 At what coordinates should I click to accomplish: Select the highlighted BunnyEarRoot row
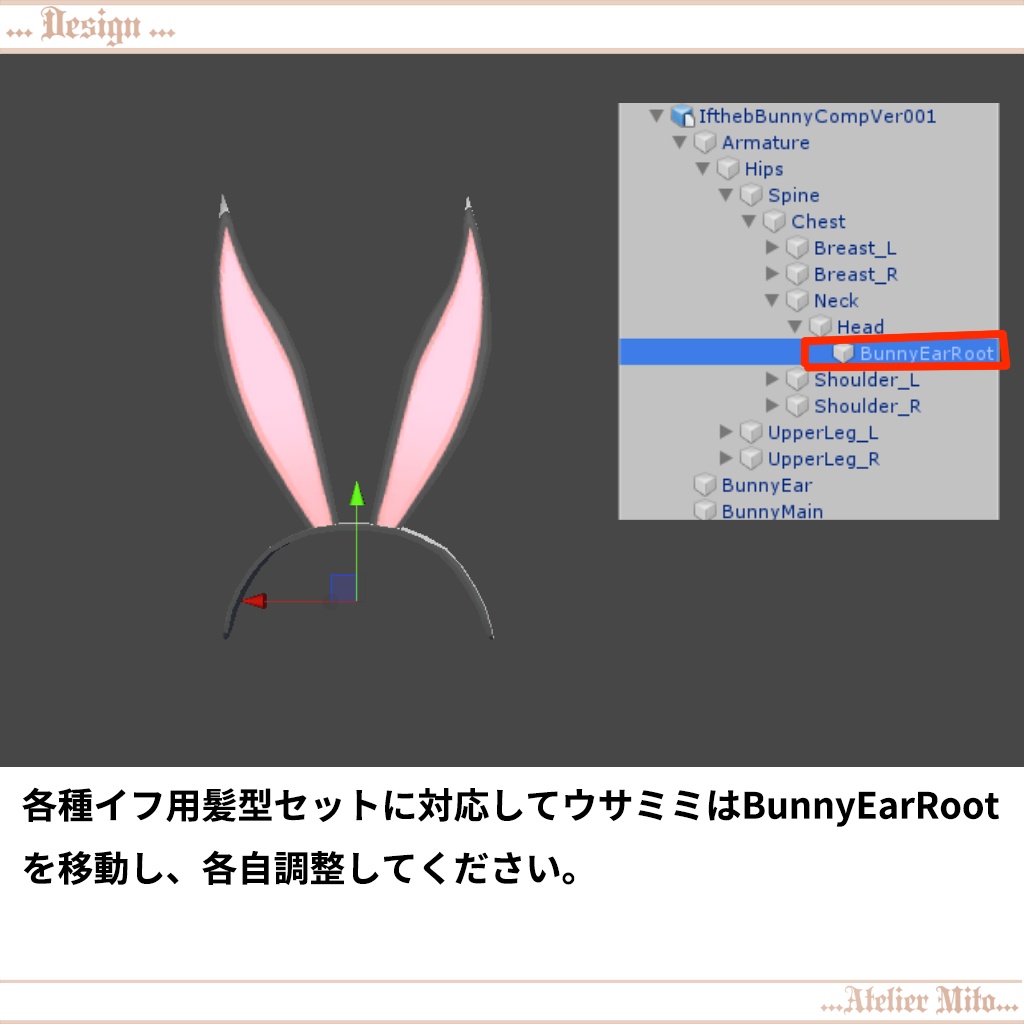(x=809, y=352)
